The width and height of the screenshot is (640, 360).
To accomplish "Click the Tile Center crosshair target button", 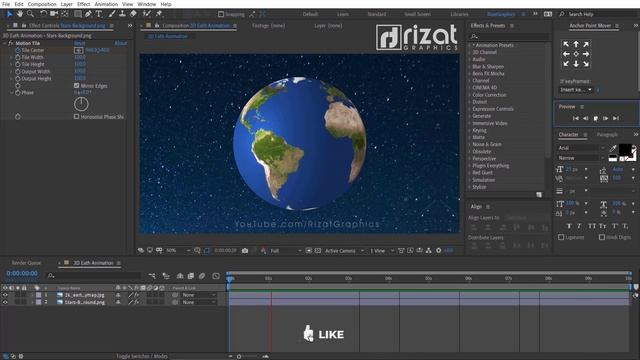I will (79, 50).
